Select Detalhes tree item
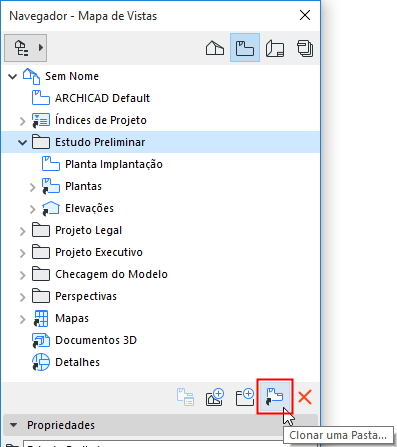Viewport: 397px width, 447px height. point(77,362)
